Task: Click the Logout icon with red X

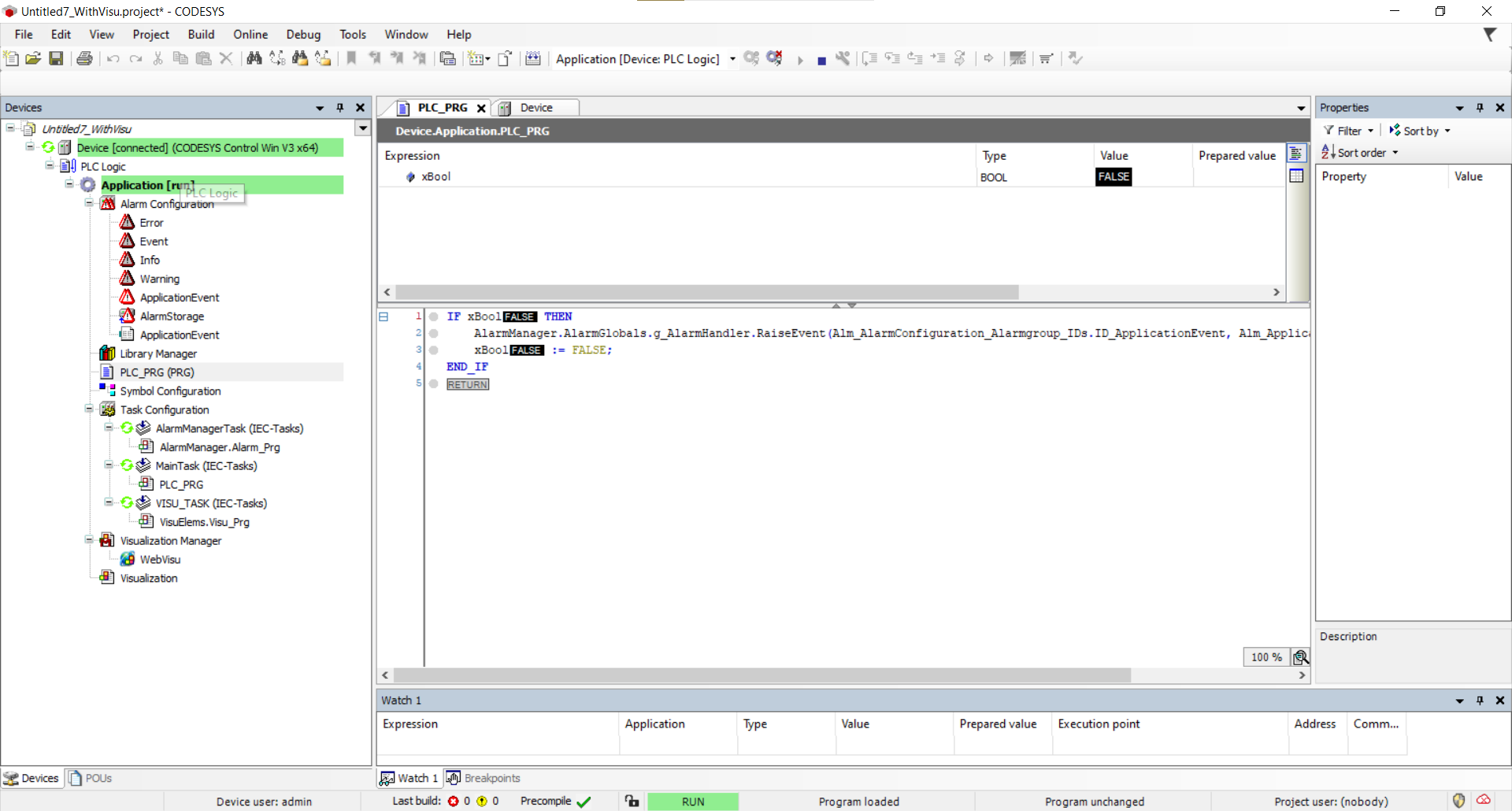Action: pyautogui.click(x=774, y=58)
